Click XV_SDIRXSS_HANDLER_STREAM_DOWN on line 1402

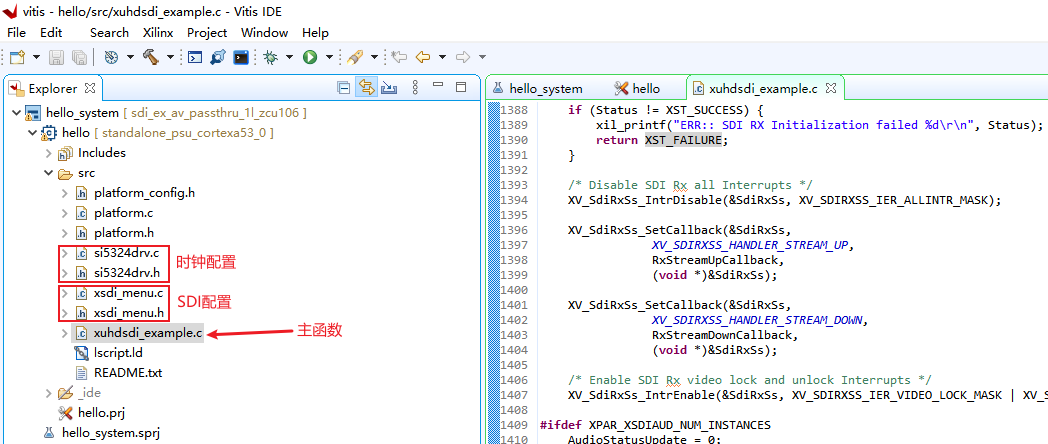[759, 320]
